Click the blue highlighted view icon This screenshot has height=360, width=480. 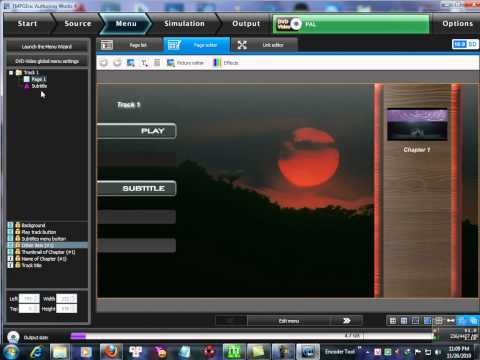(427, 321)
